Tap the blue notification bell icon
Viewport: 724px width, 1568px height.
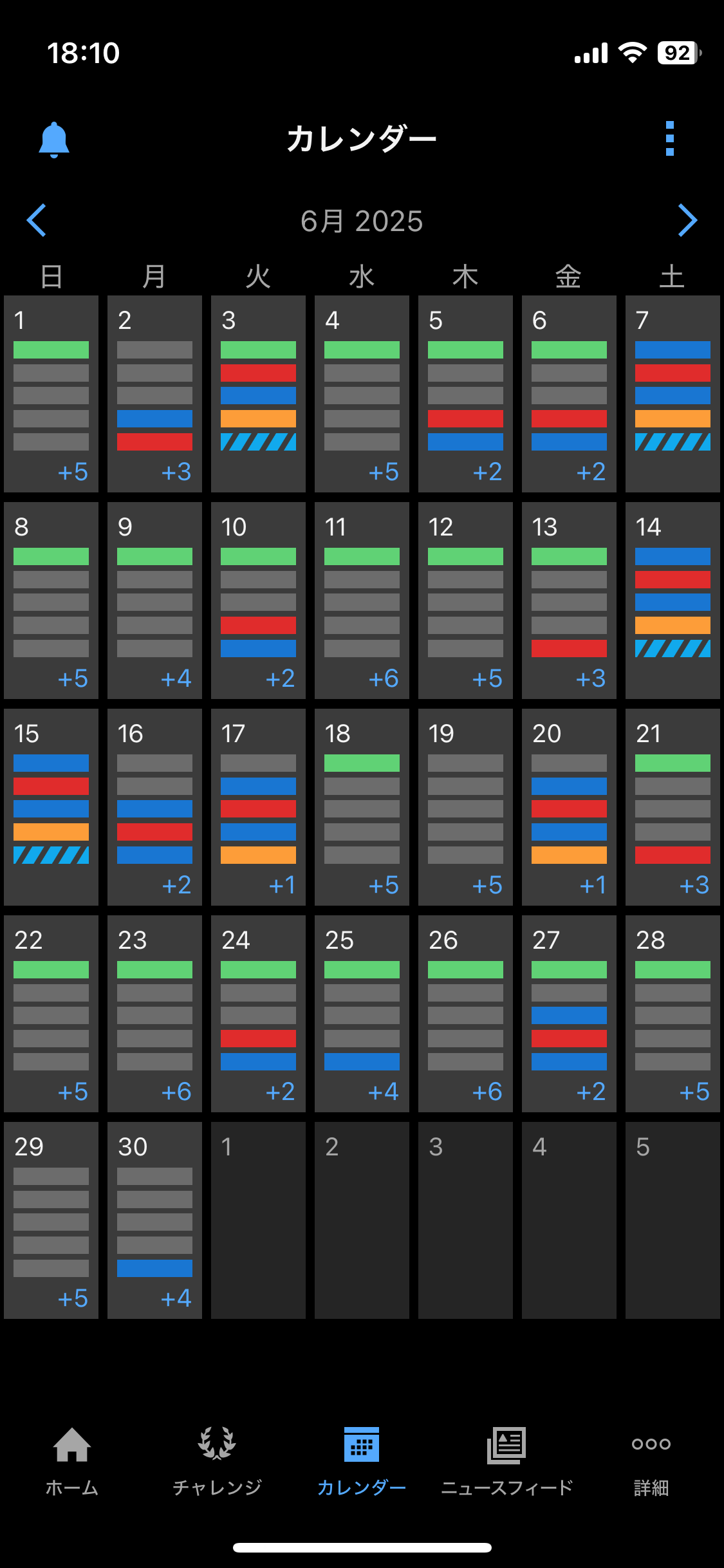[54, 139]
